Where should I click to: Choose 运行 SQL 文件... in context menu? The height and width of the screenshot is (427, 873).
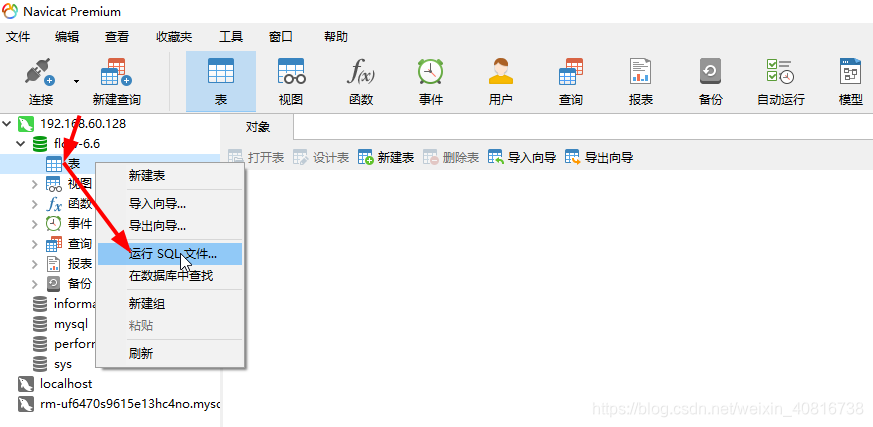(170, 254)
